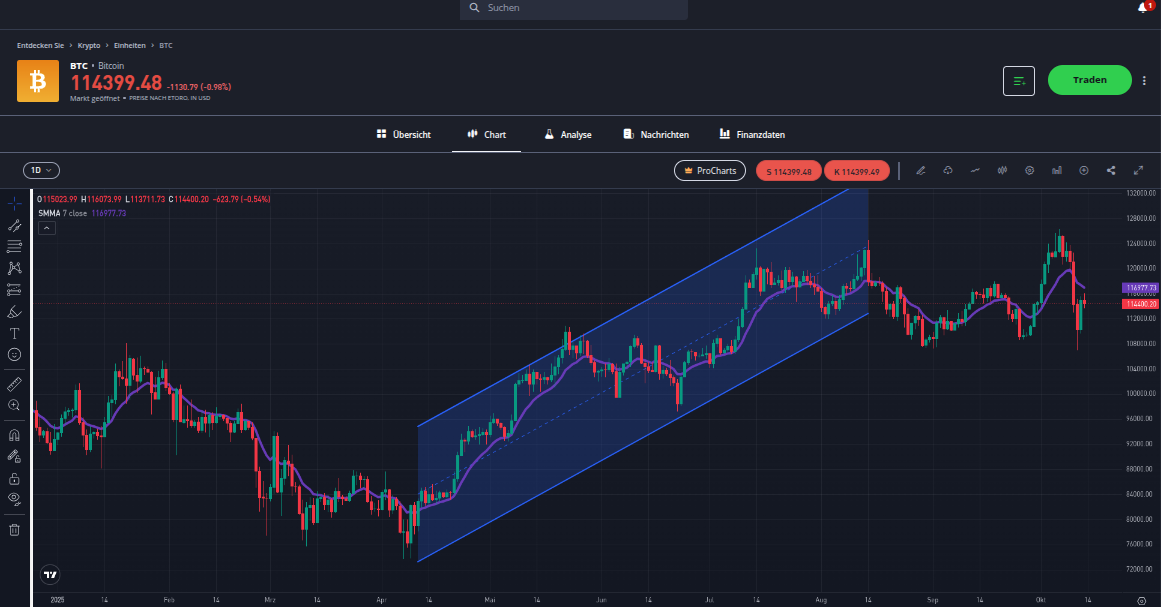Screen dimensions: 1161x607
Task: Select the text annotation tool
Action: coord(14,333)
